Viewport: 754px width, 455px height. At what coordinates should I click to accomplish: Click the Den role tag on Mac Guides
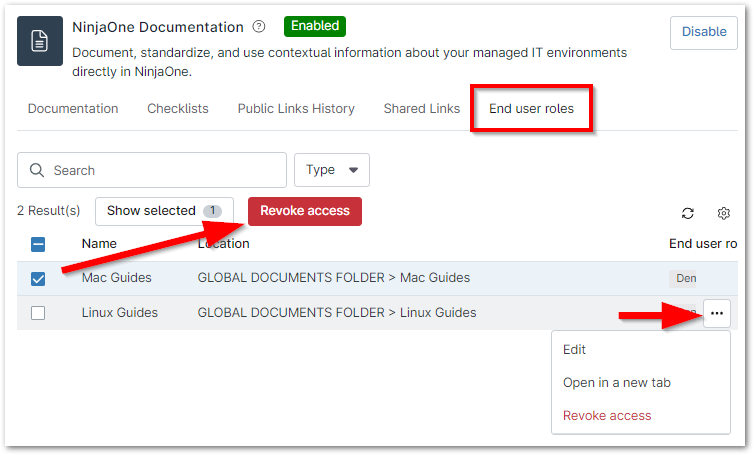pos(684,278)
